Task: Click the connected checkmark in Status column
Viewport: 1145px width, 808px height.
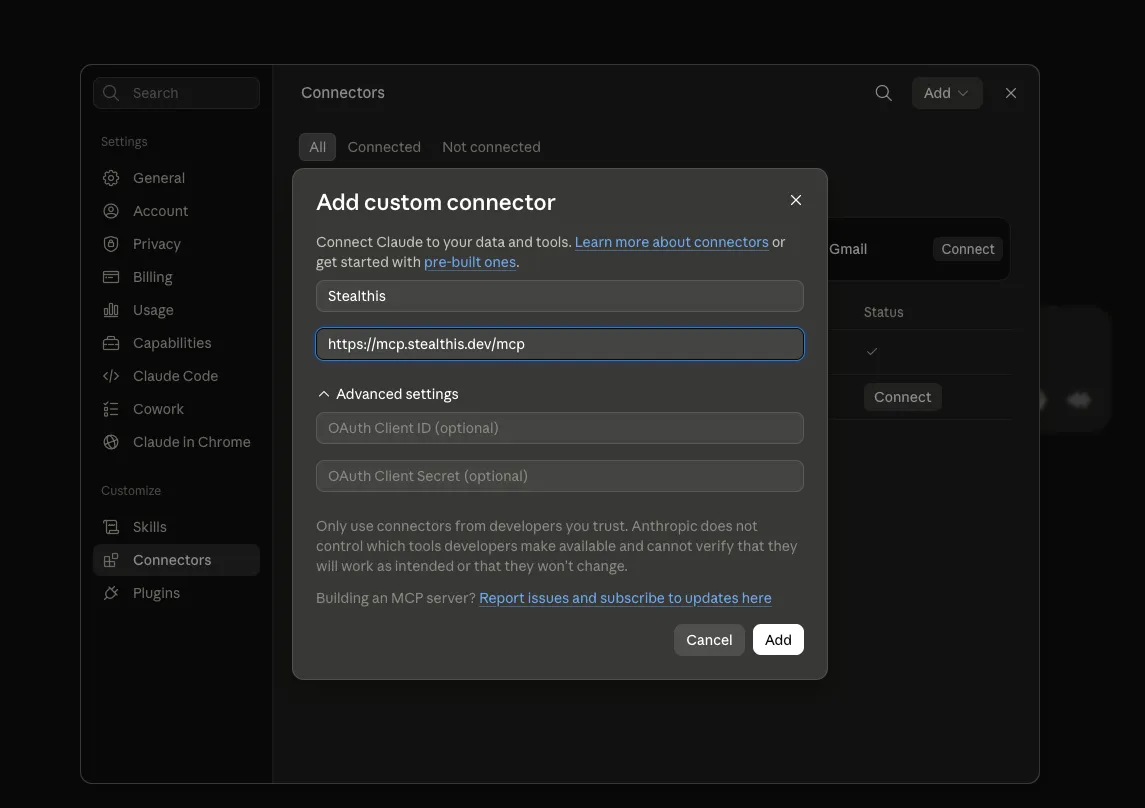Action: tap(872, 351)
